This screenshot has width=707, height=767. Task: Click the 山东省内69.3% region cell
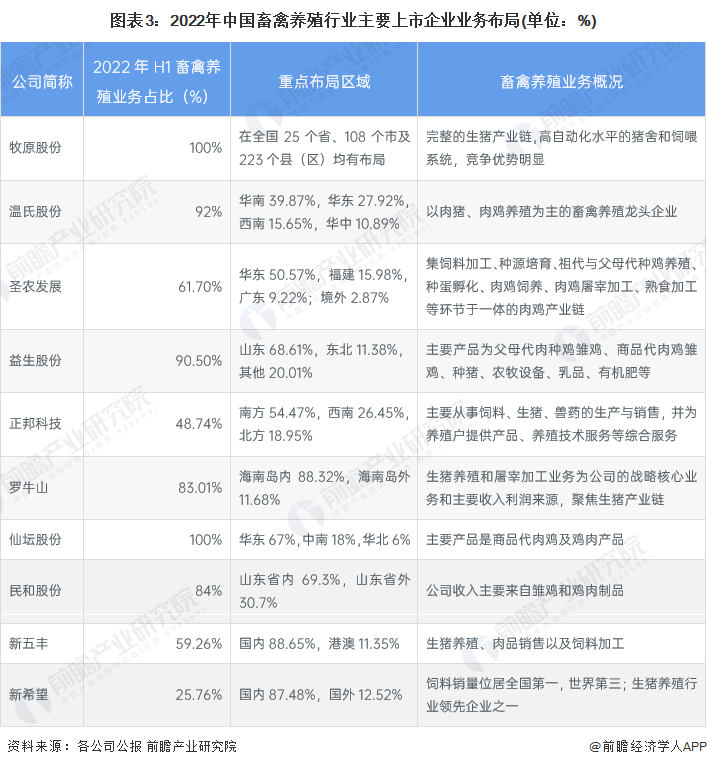click(324, 591)
